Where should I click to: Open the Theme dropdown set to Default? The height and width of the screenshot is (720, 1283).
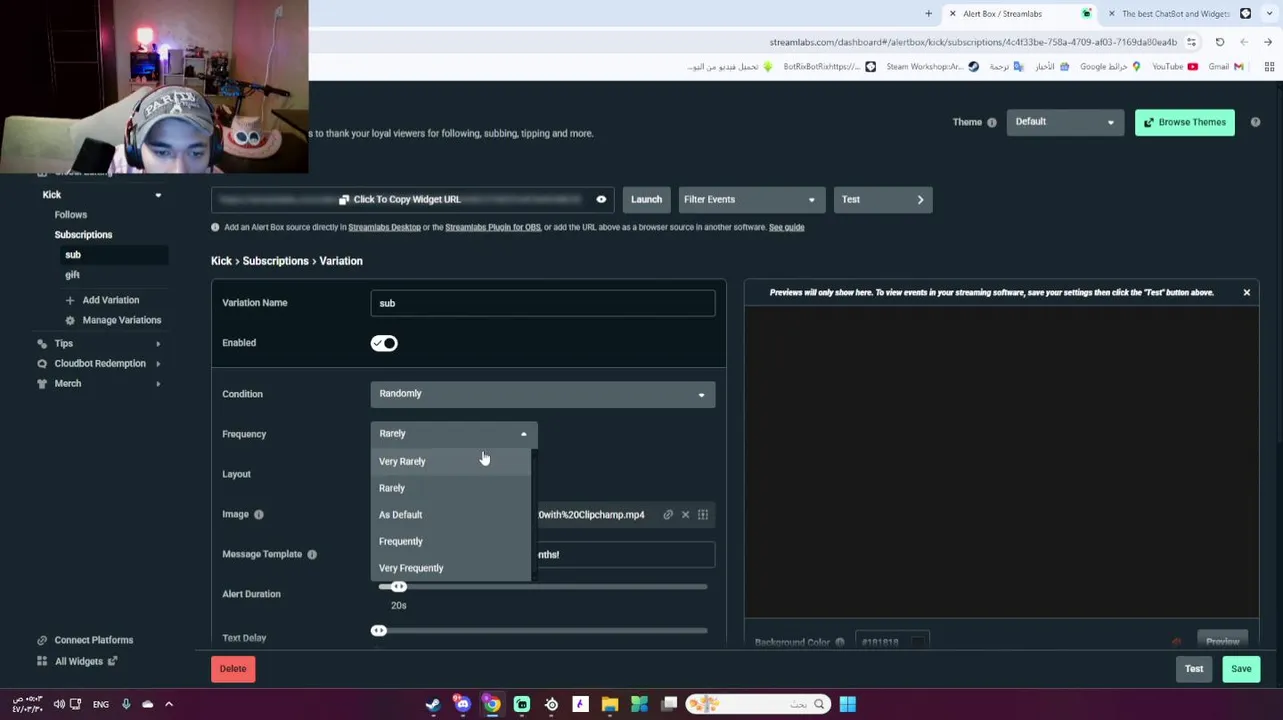pyautogui.click(x=1065, y=122)
